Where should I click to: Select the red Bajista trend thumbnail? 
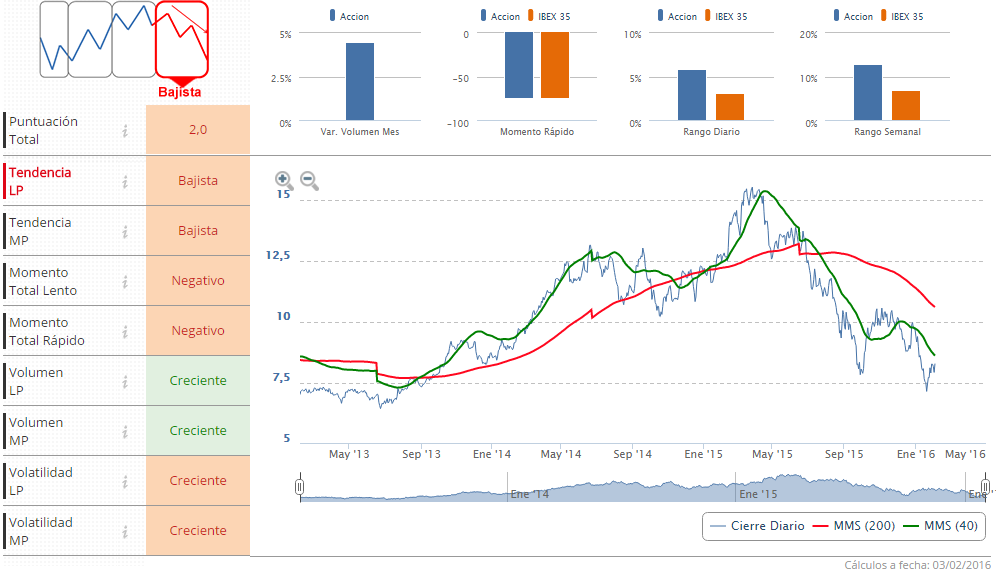click(181, 40)
